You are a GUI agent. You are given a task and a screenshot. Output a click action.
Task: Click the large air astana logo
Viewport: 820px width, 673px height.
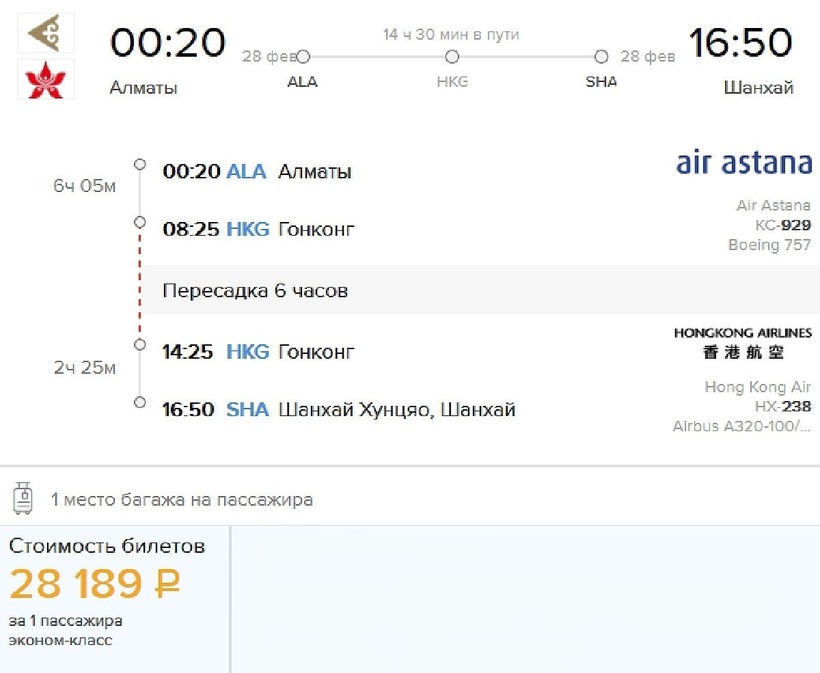tap(744, 163)
